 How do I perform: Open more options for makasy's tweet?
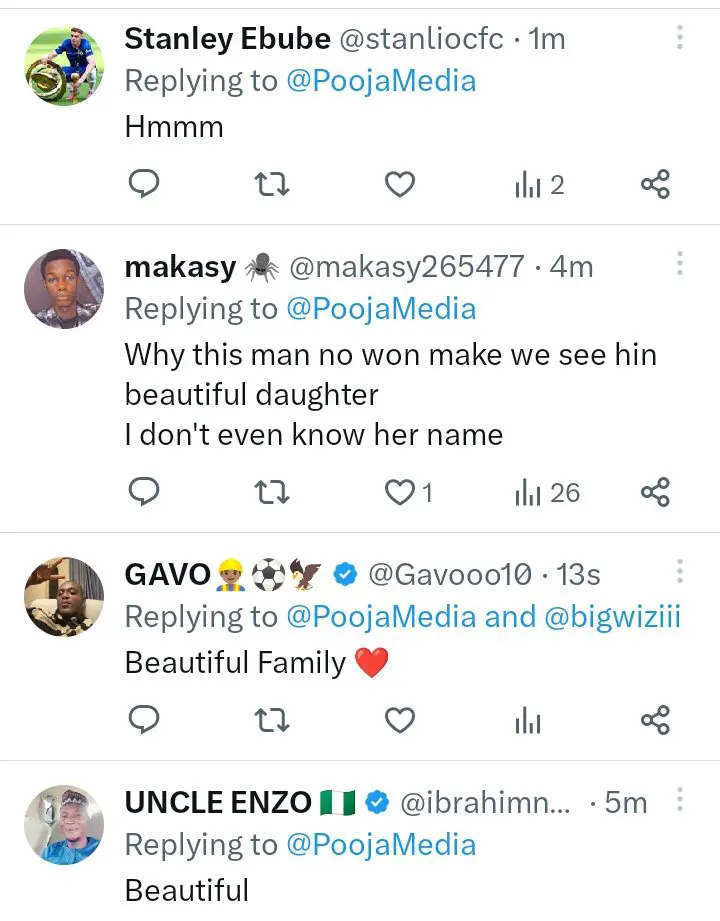680,264
